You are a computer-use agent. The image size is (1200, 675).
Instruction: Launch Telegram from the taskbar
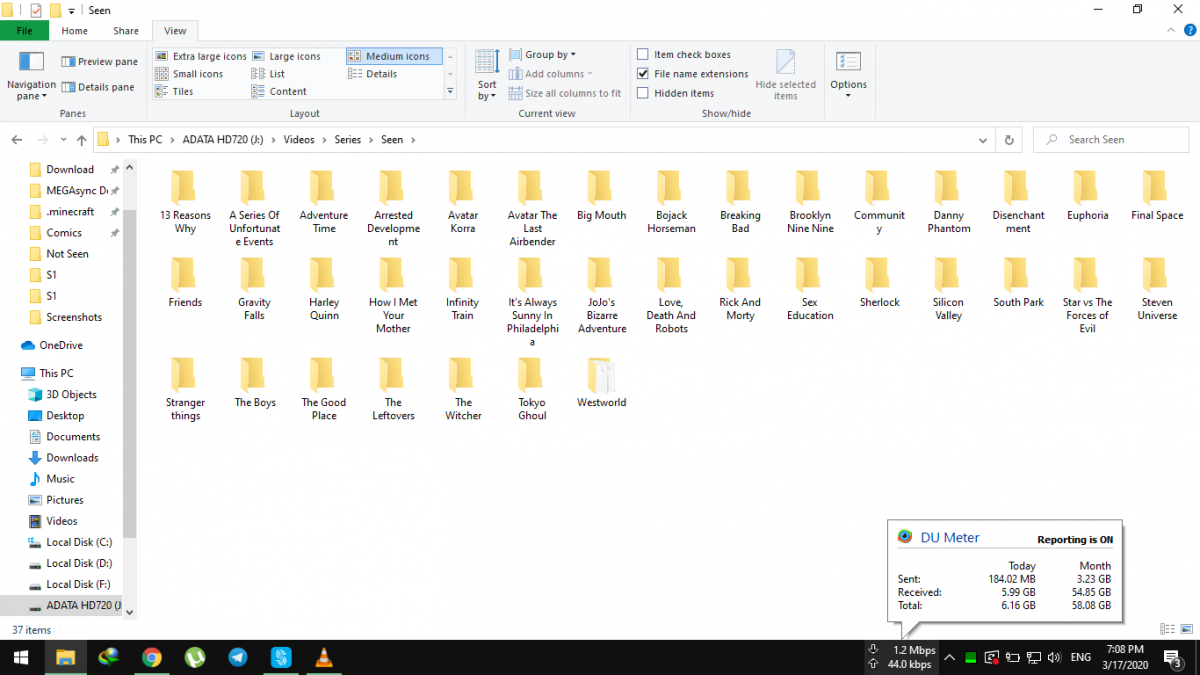point(238,658)
